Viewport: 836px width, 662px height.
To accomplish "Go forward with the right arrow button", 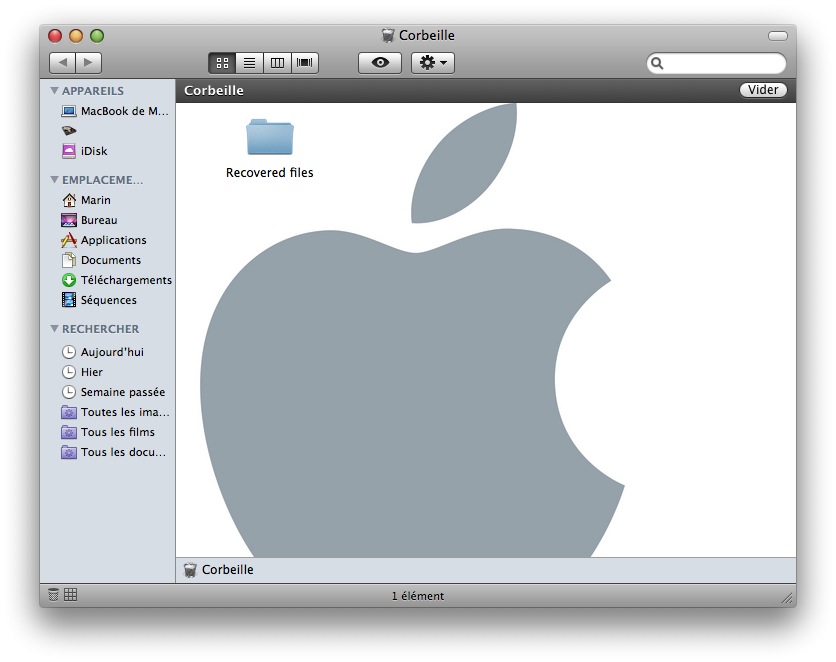I will pos(89,63).
